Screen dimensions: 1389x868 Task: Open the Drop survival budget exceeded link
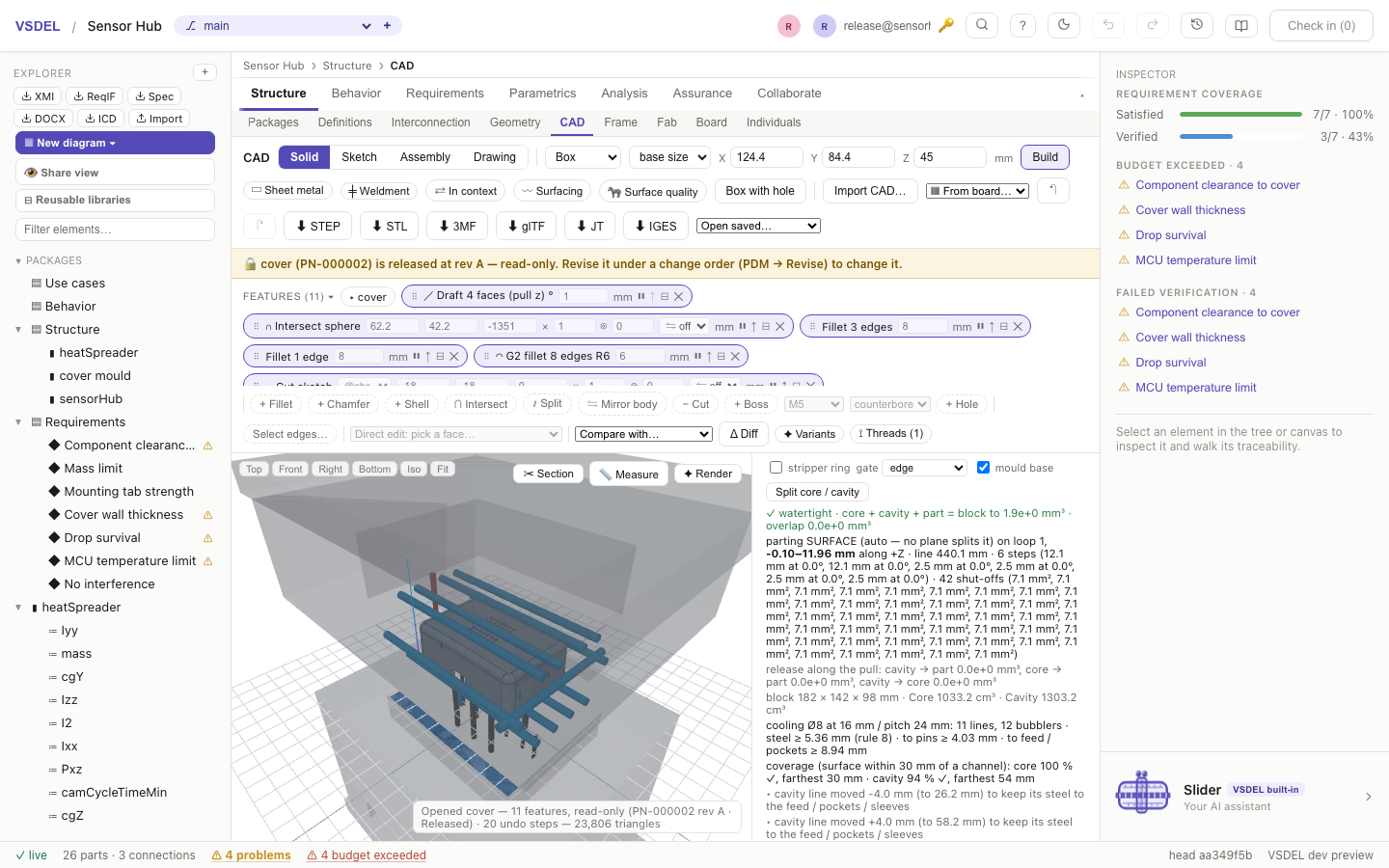(1171, 235)
